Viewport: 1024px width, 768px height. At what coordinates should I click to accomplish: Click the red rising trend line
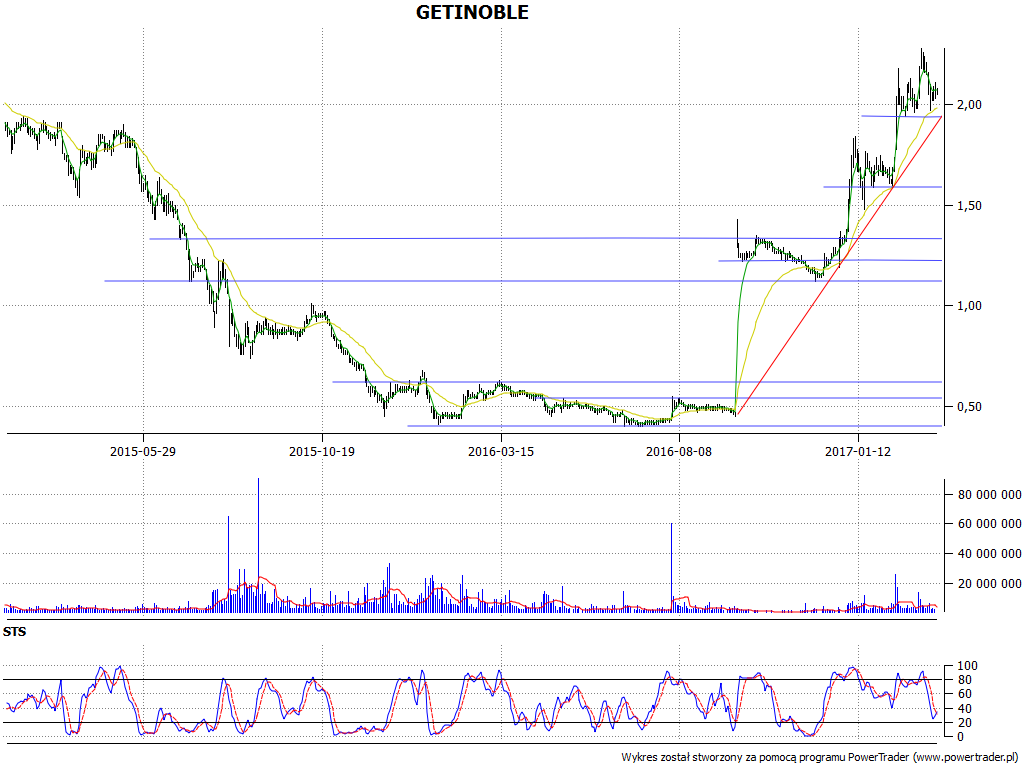pos(839,266)
